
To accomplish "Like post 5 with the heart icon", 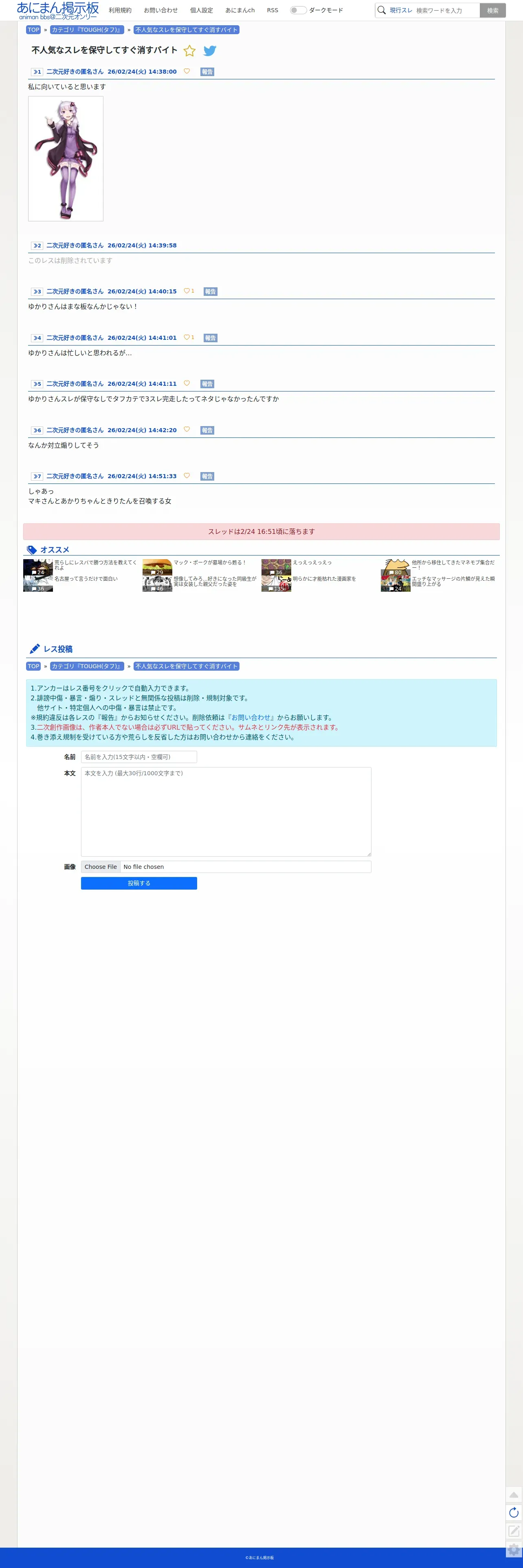I will point(187,383).
